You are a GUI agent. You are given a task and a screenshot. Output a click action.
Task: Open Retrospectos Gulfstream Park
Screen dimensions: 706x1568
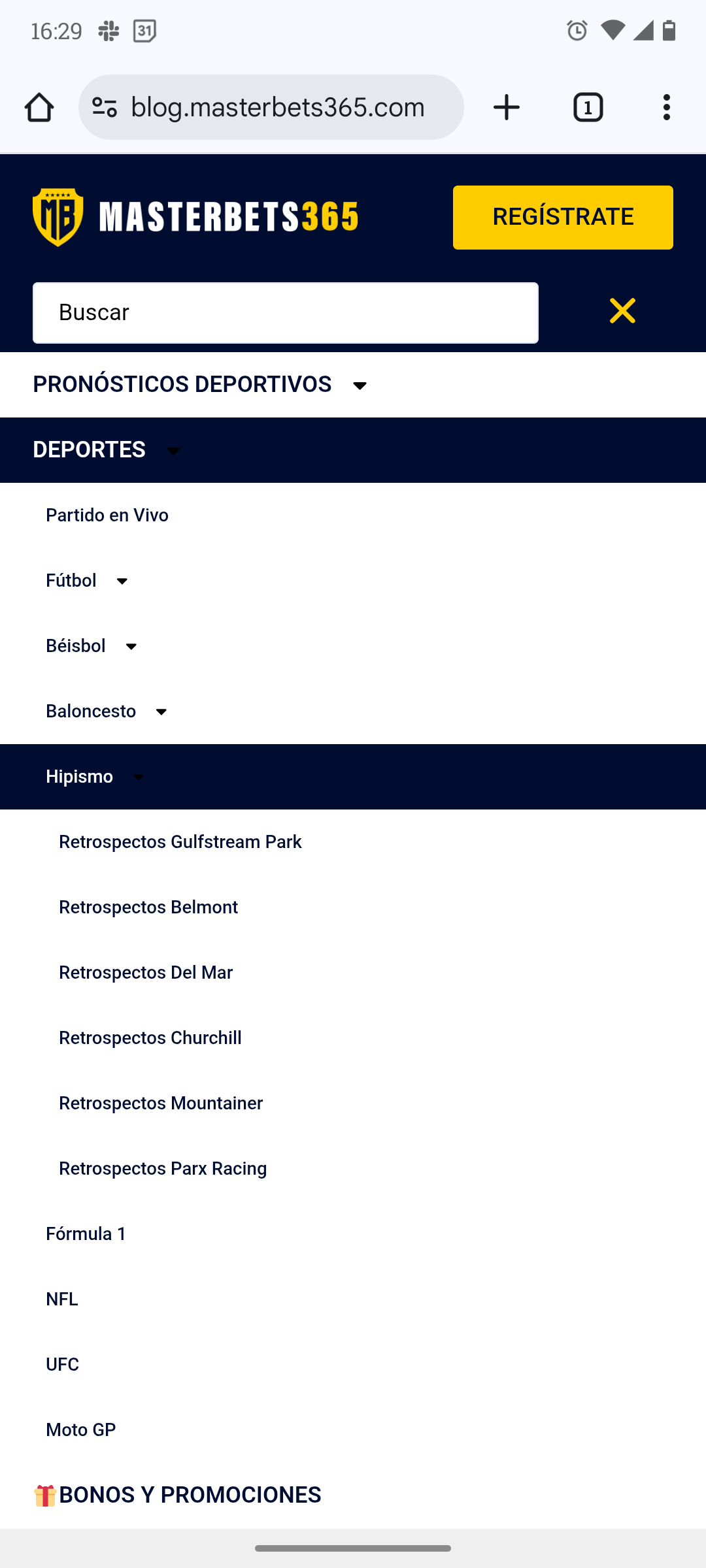(x=180, y=842)
